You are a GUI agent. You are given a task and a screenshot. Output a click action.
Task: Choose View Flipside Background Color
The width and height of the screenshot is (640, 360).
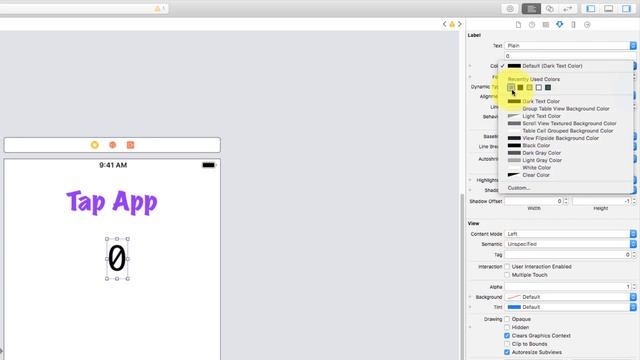pyautogui.click(x=566, y=138)
